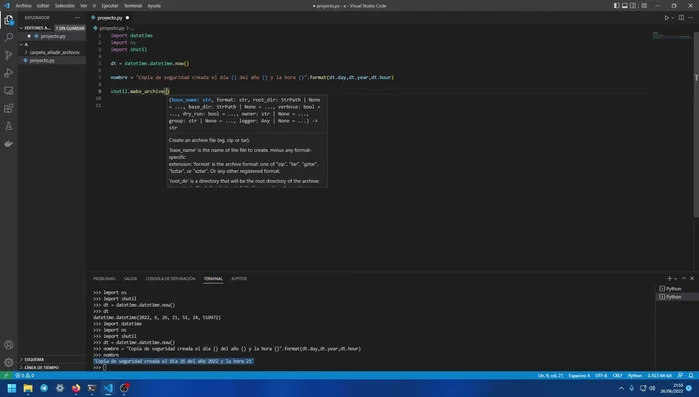Split the editor to the right
699x397 pixels.
[x=681, y=18]
